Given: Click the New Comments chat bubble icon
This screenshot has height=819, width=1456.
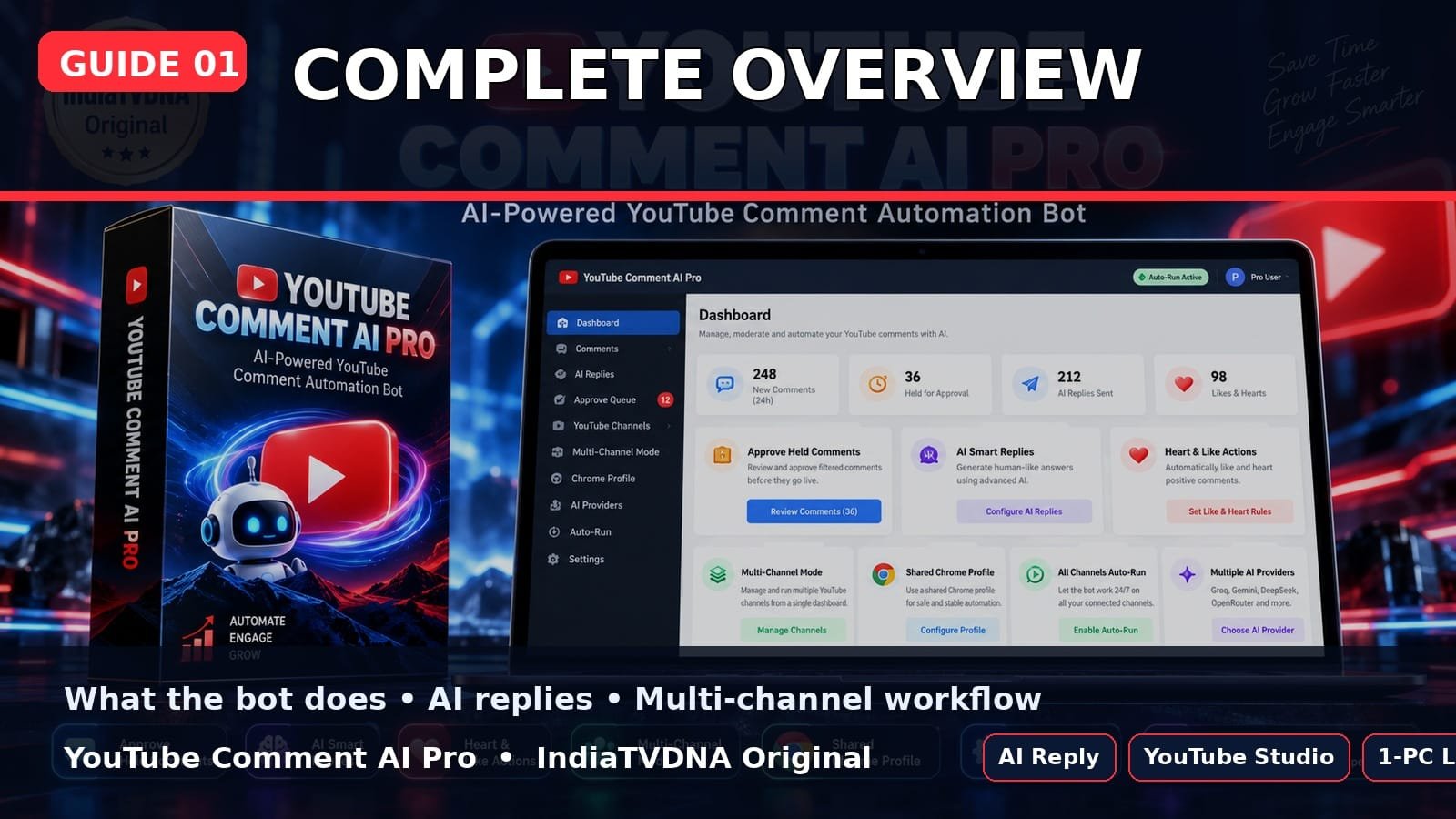Looking at the screenshot, I should pos(725,384).
